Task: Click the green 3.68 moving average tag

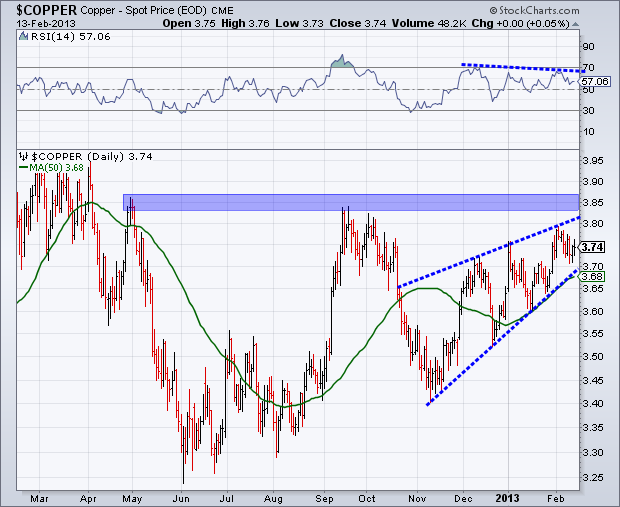Action: pyautogui.click(x=592, y=276)
